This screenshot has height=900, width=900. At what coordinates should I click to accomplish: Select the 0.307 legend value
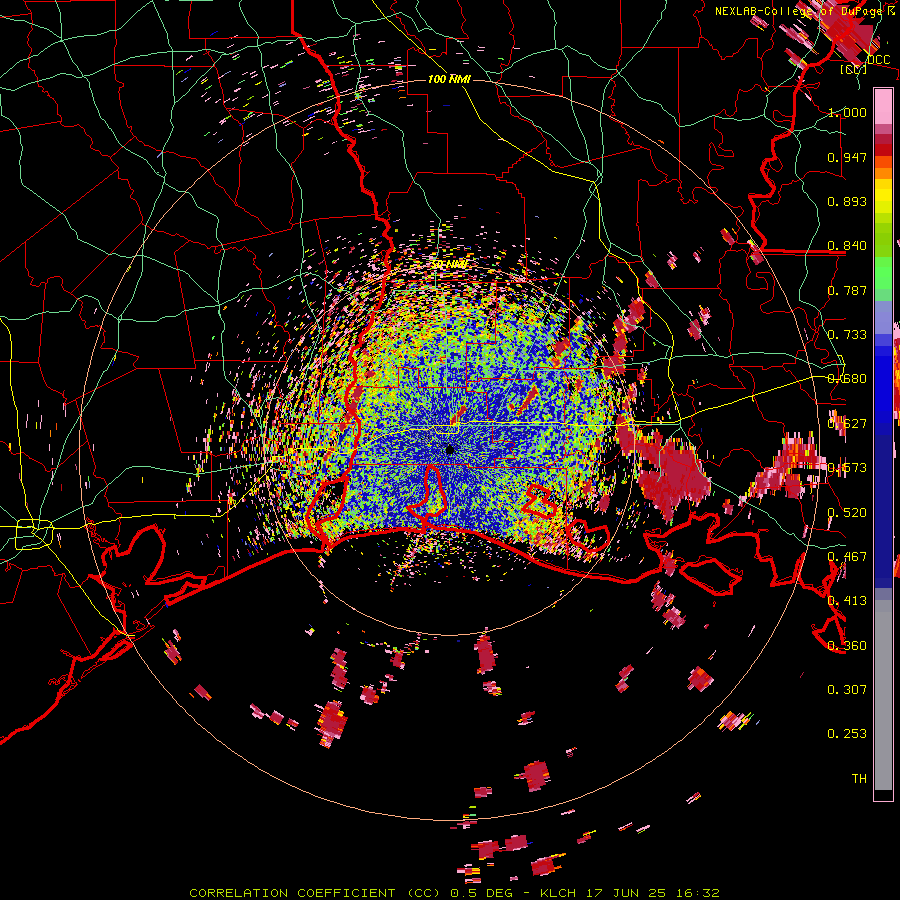pos(847,690)
